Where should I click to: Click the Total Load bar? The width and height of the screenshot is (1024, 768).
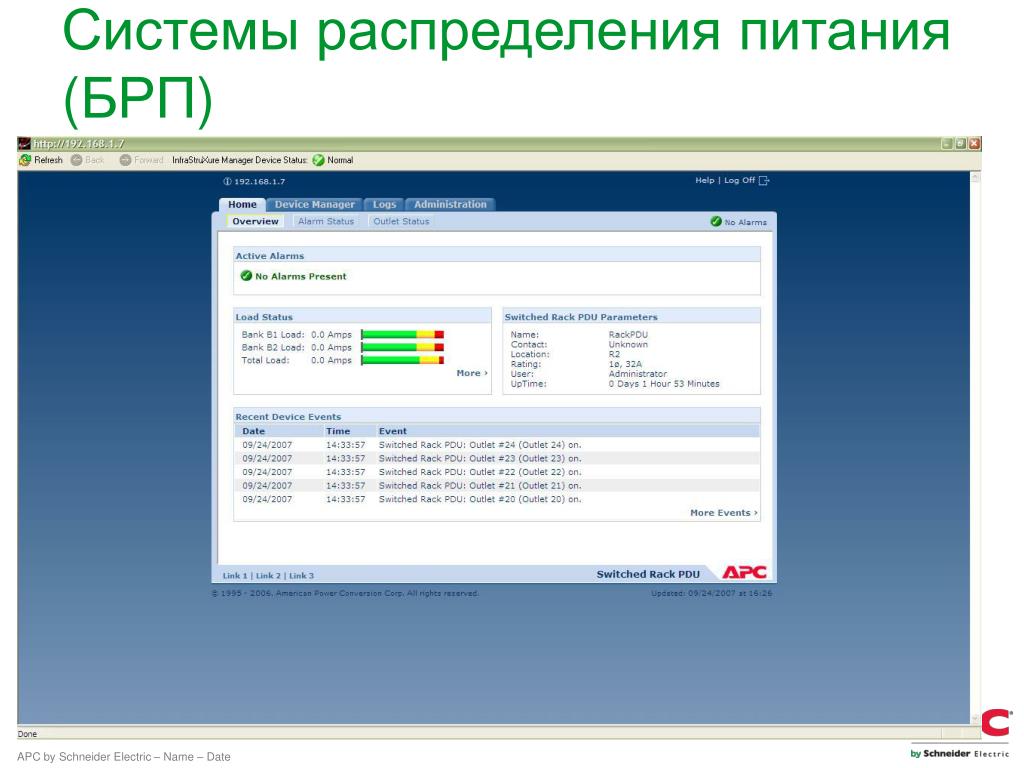[402, 360]
